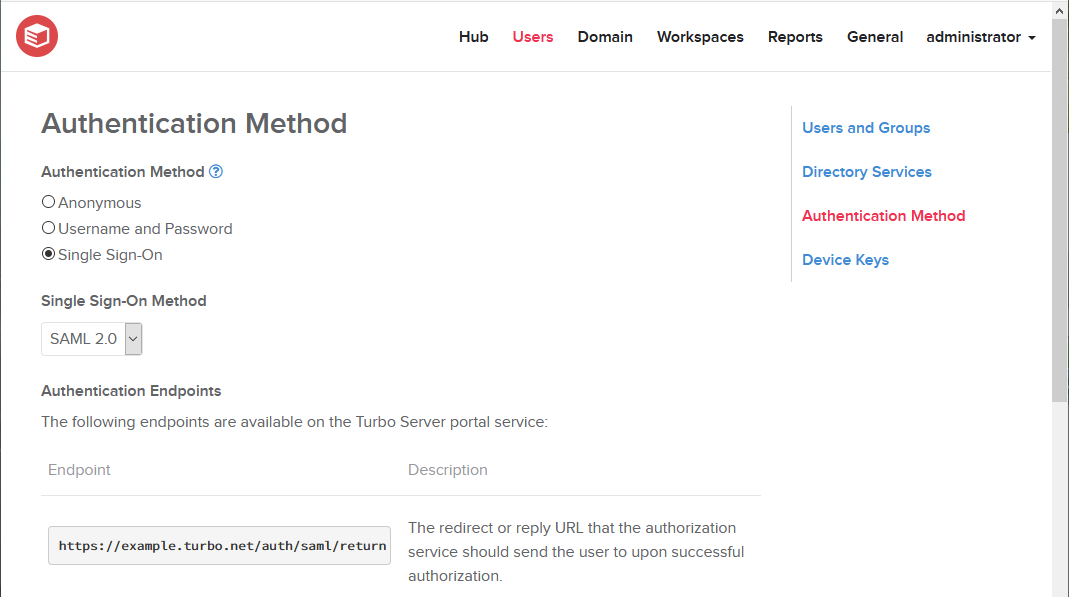Open the Single Sign-On Method dropdown
The height and width of the screenshot is (597, 1069).
click(x=132, y=338)
